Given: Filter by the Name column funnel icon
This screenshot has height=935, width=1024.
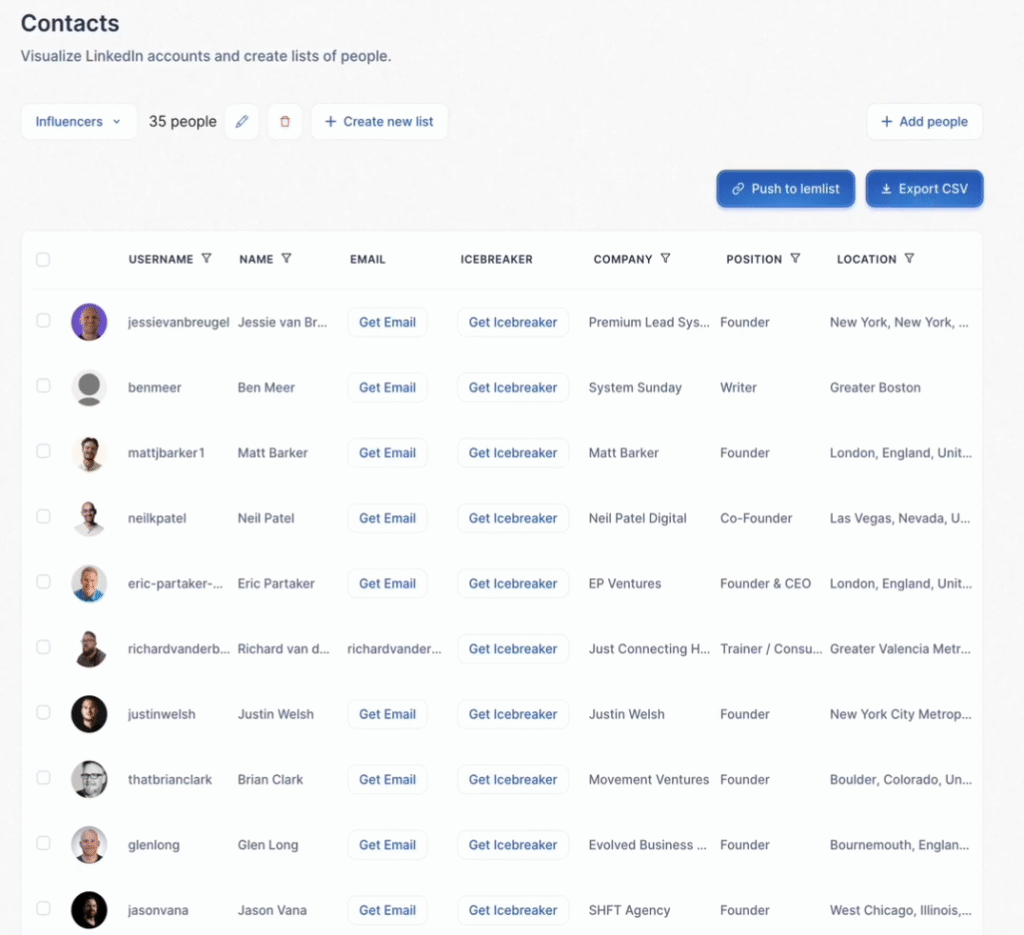Looking at the screenshot, I should click(x=286, y=259).
